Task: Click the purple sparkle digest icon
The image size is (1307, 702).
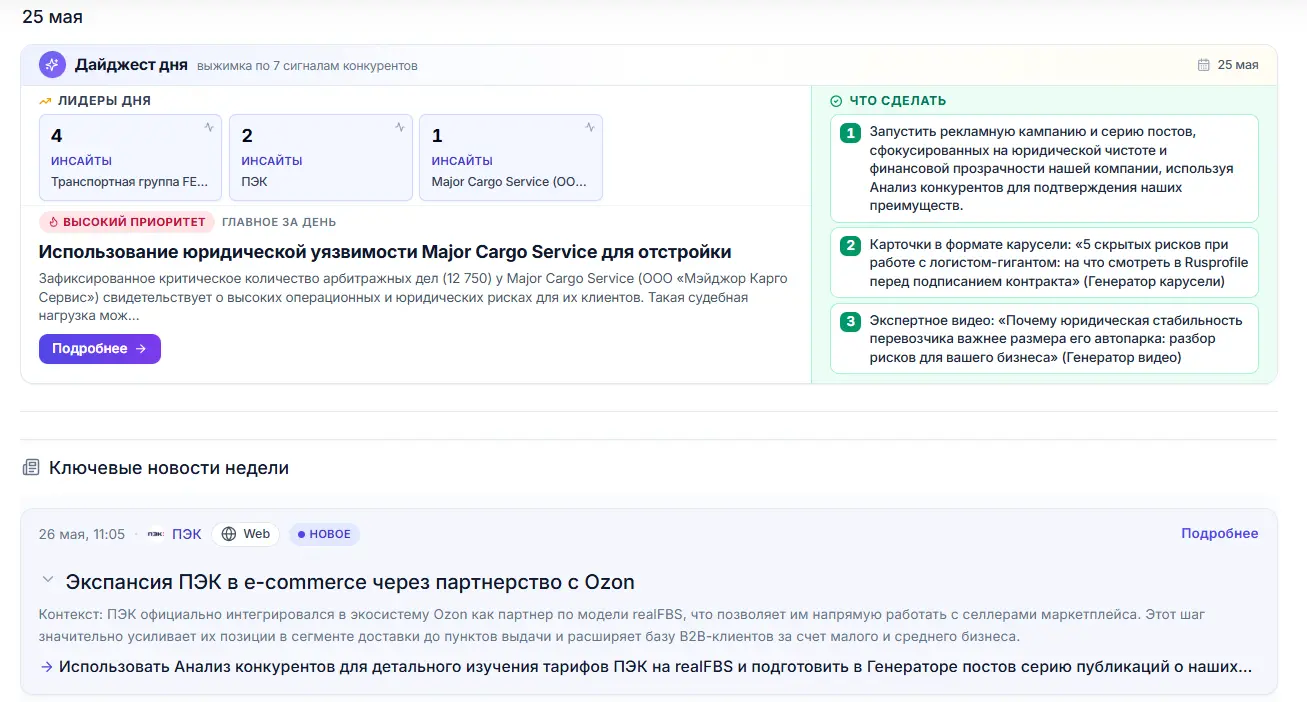Action: point(52,65)
